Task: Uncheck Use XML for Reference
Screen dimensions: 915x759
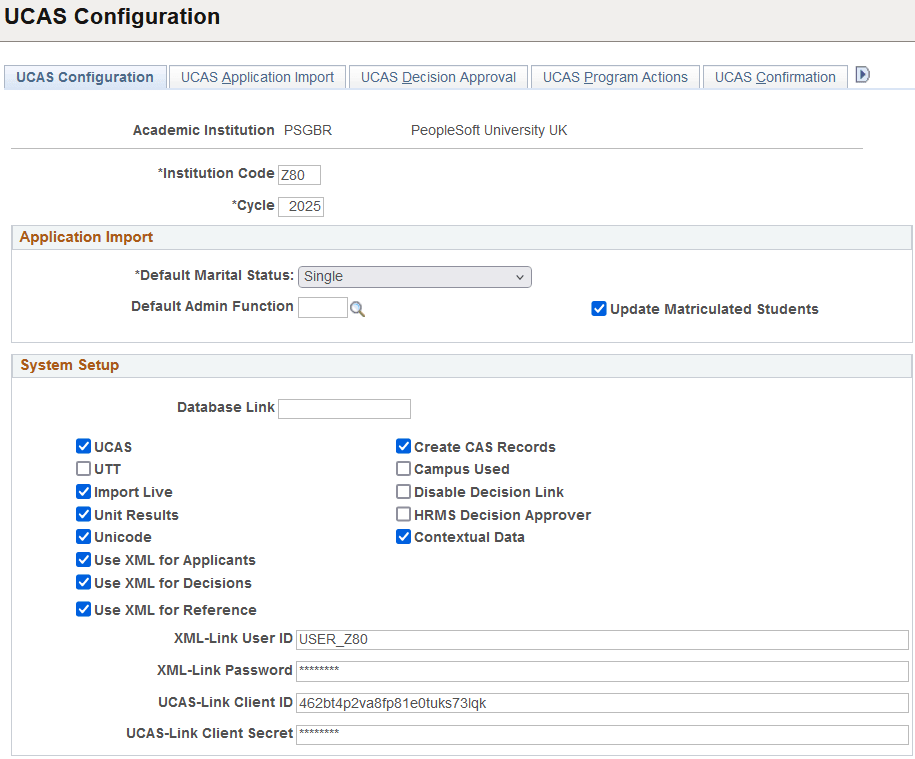Action: click(83, 609)
